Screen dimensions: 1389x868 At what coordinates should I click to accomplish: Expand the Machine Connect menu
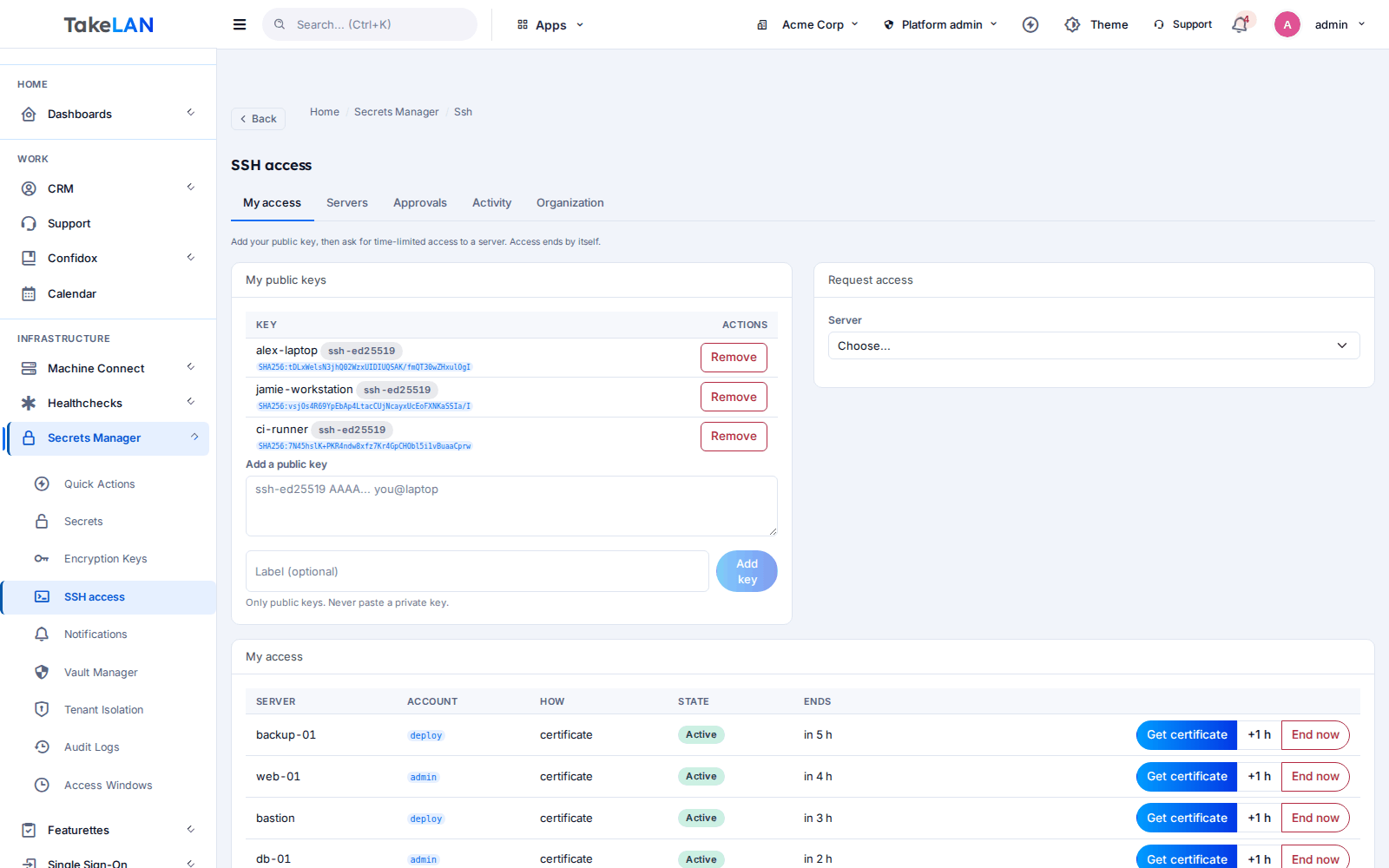[x=108, y=368]
